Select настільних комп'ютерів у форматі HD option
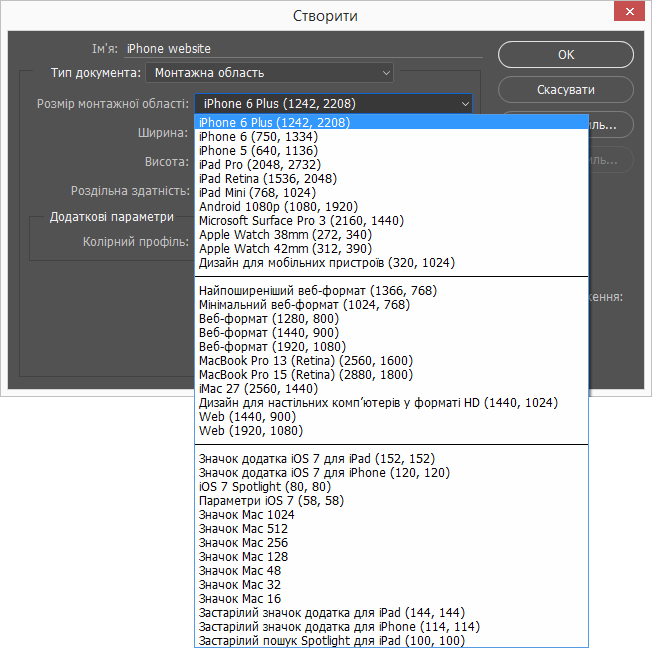652x648 pixels. tap(391, 403)
